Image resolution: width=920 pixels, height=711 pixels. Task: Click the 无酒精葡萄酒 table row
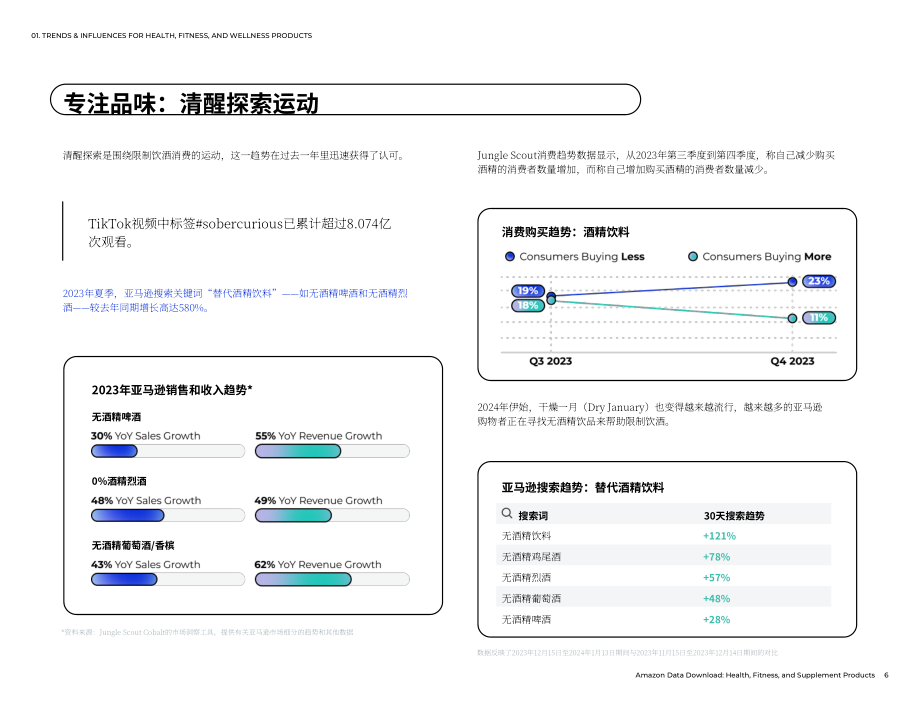coord(664,598)
